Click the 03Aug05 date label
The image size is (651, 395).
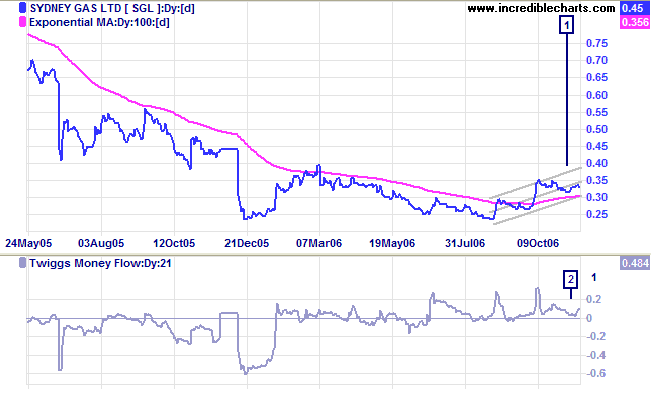click(101, 243)
